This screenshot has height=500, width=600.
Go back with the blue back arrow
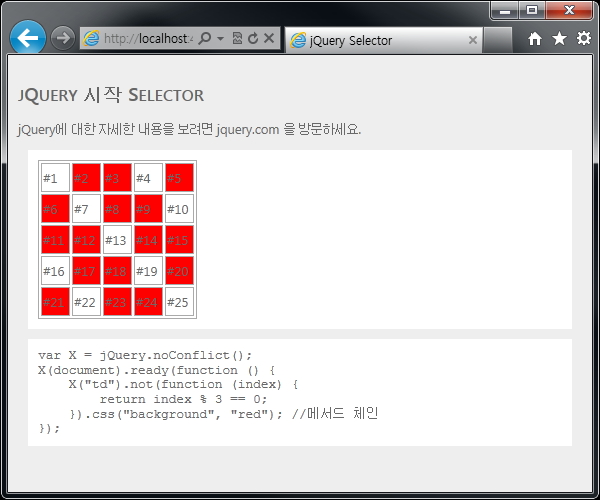click(28, 38)
